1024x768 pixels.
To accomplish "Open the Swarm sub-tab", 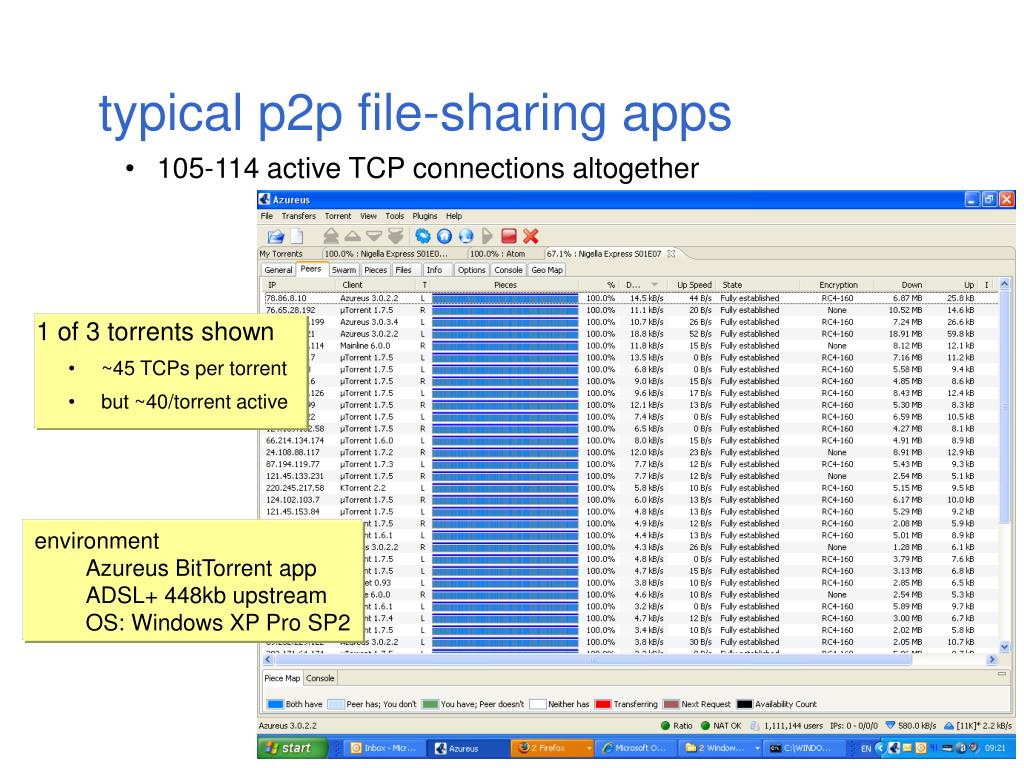I will pyautogui.click(x=344, y=270).
